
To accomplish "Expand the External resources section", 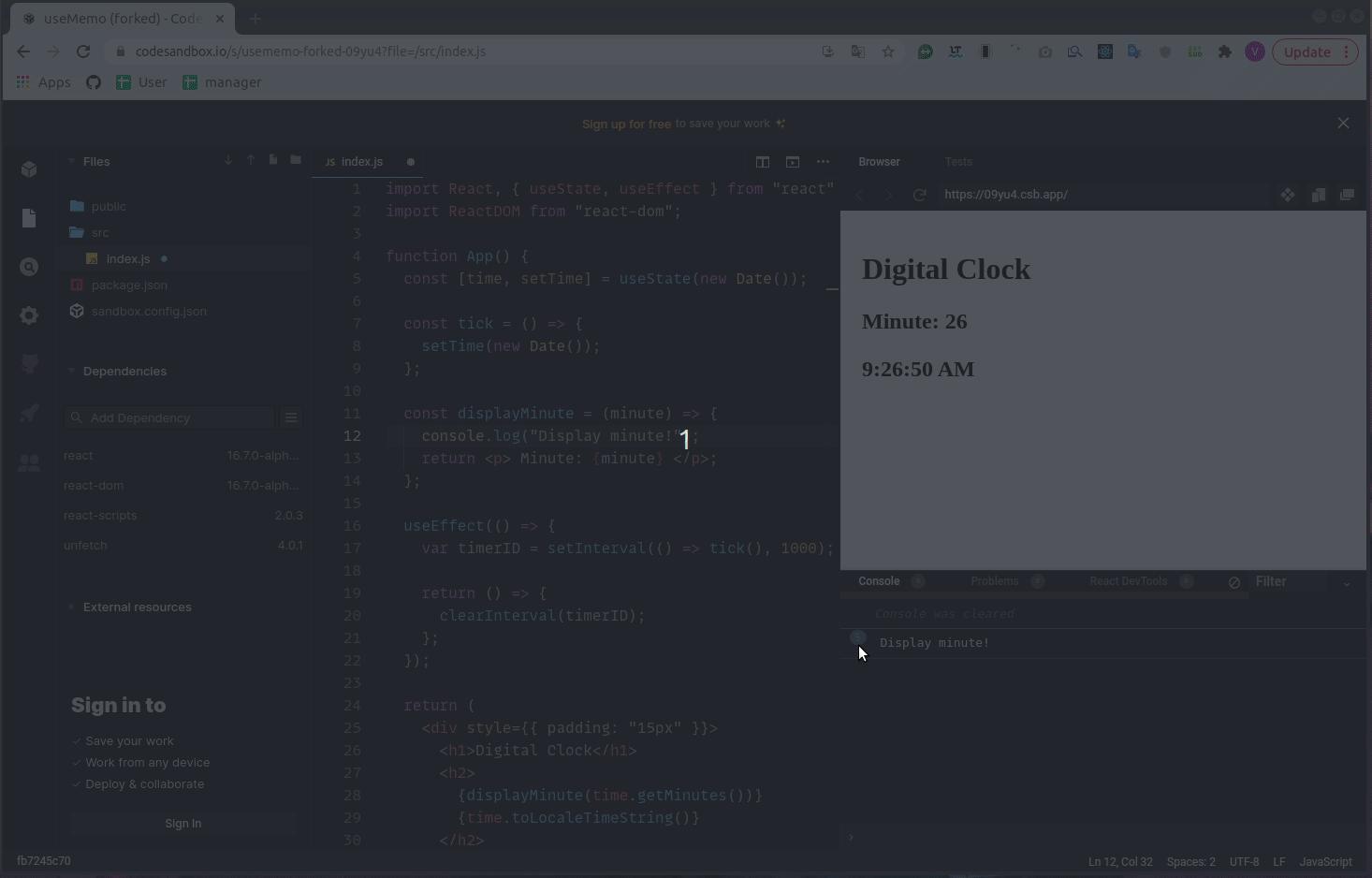I will coord(71,607).
